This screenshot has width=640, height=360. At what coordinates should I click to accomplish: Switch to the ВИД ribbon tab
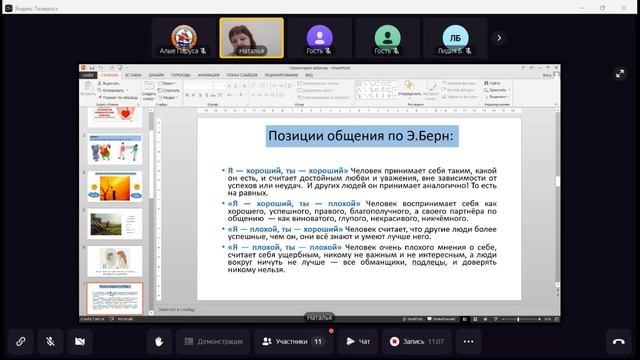point(309,75)
